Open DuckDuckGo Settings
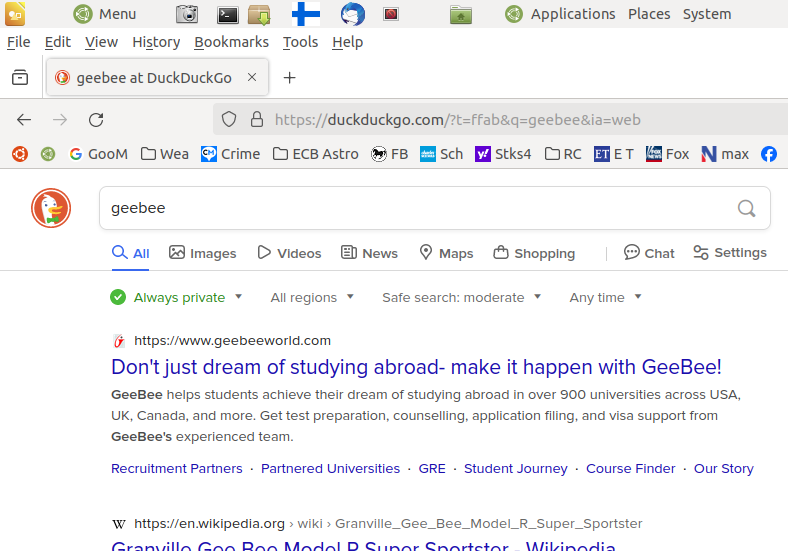 pyautogui.click(x=730, y=252)
